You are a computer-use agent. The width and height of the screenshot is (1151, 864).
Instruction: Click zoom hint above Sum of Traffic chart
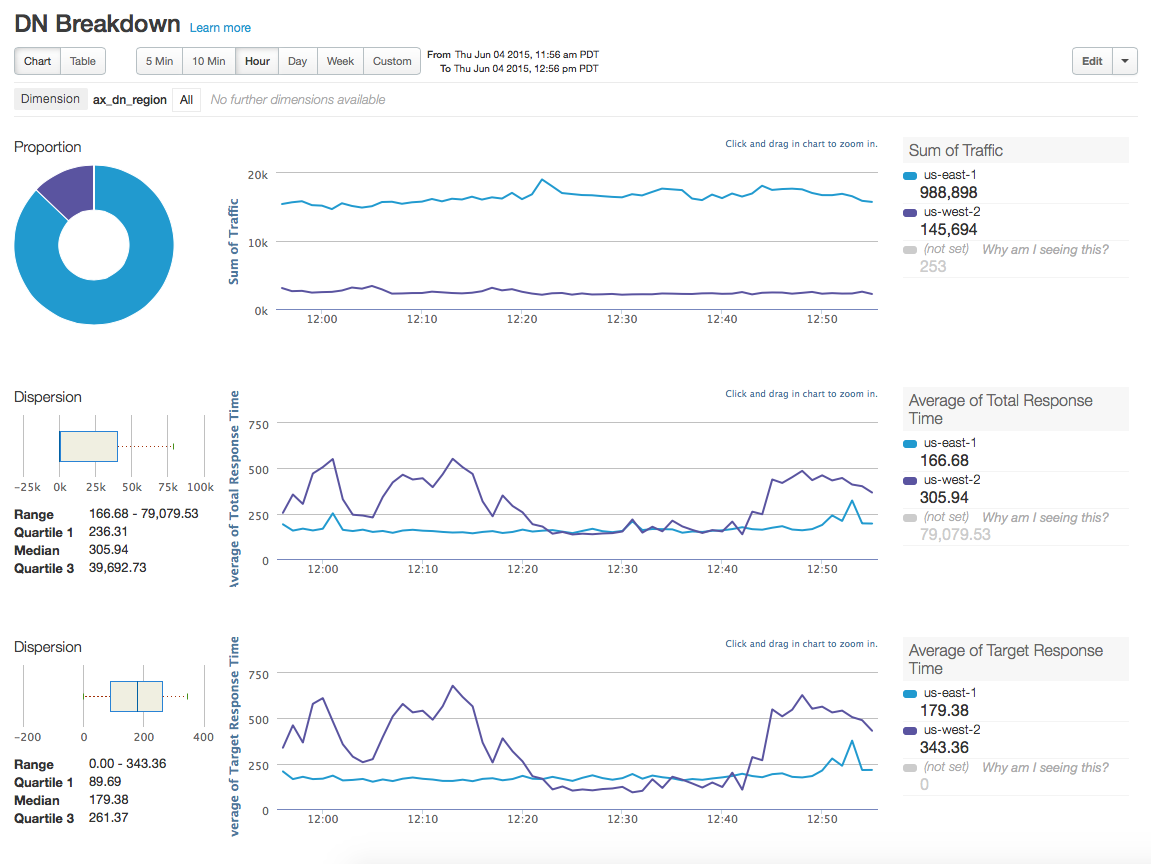(x=801, y=144)
